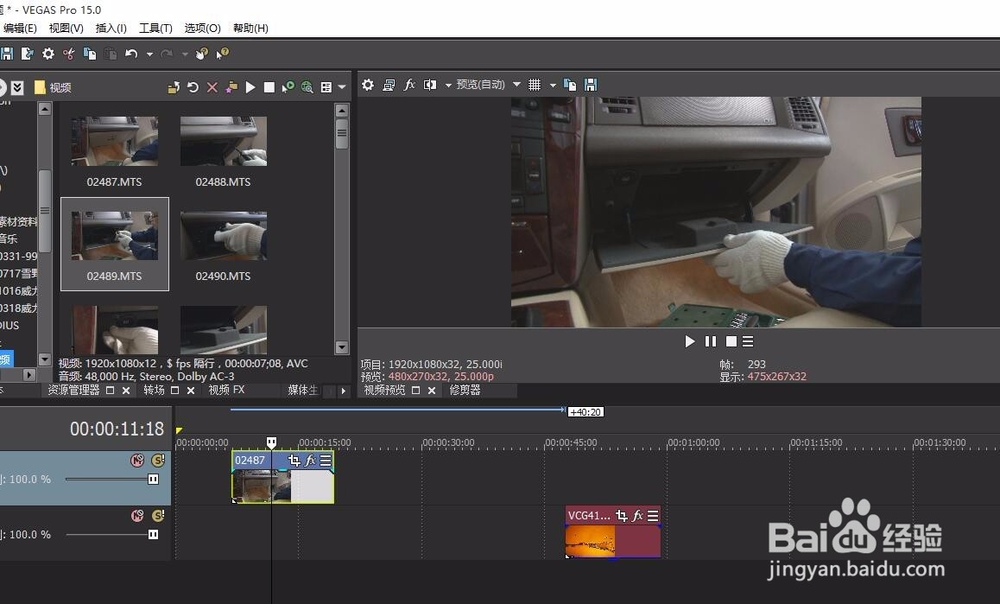Open the web media search globe icon

307,87
